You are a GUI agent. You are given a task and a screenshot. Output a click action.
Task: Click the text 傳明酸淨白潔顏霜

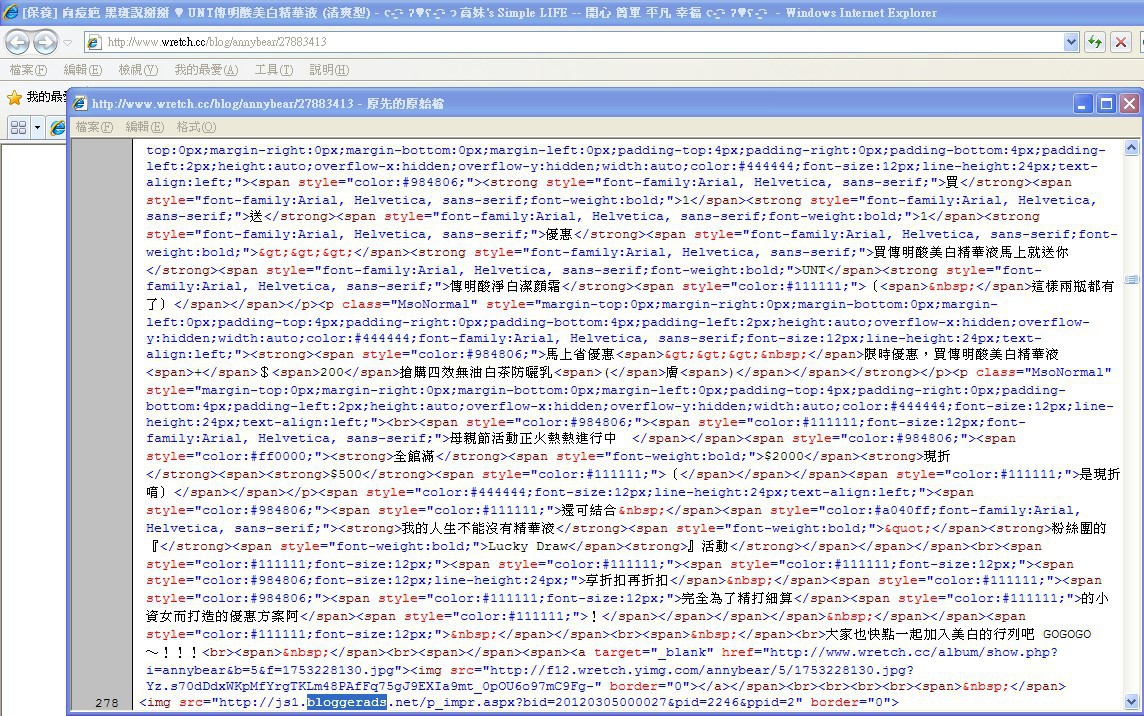tap(506, 286)
